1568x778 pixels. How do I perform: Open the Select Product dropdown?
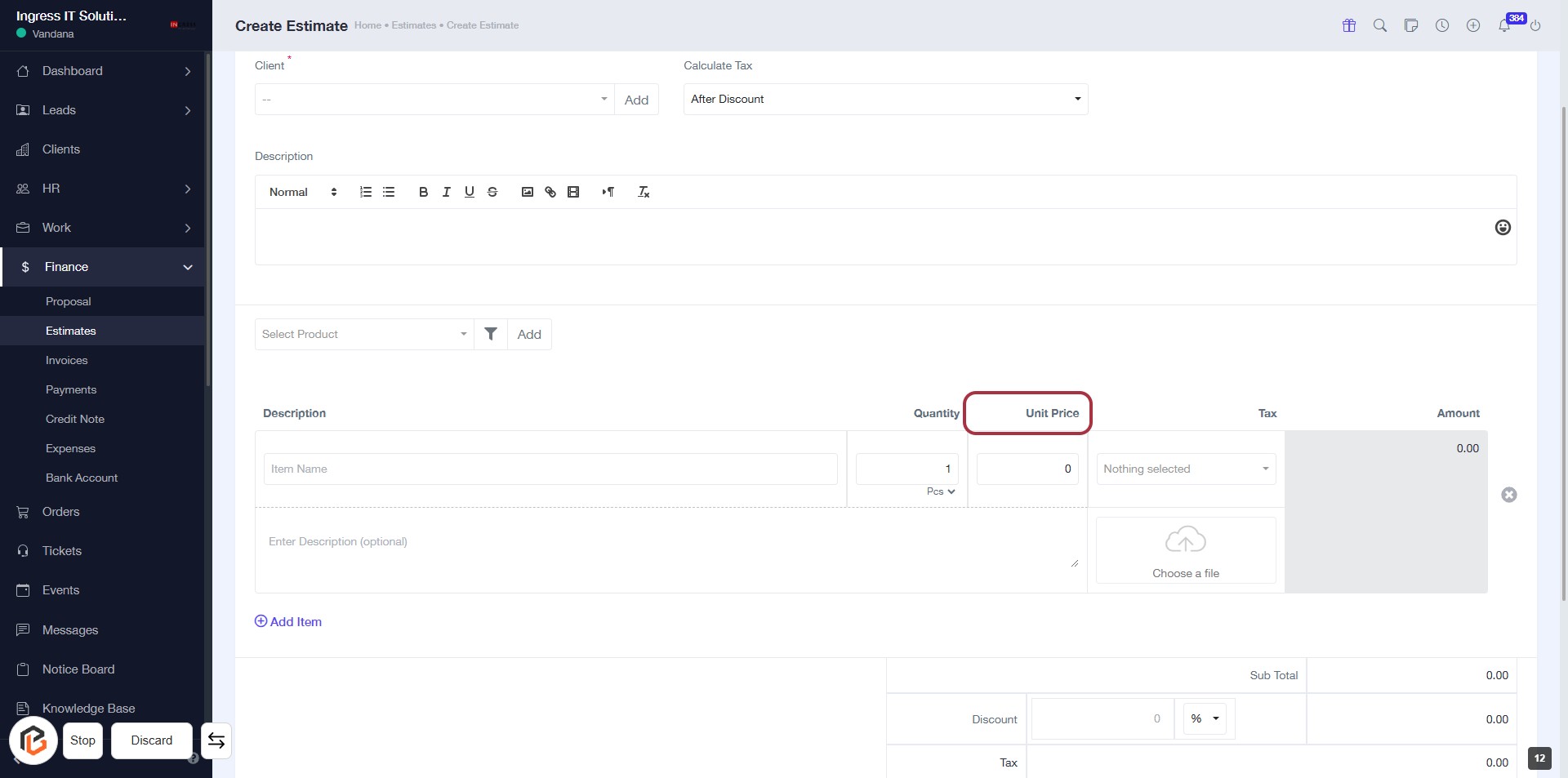[x=364, y=334]
